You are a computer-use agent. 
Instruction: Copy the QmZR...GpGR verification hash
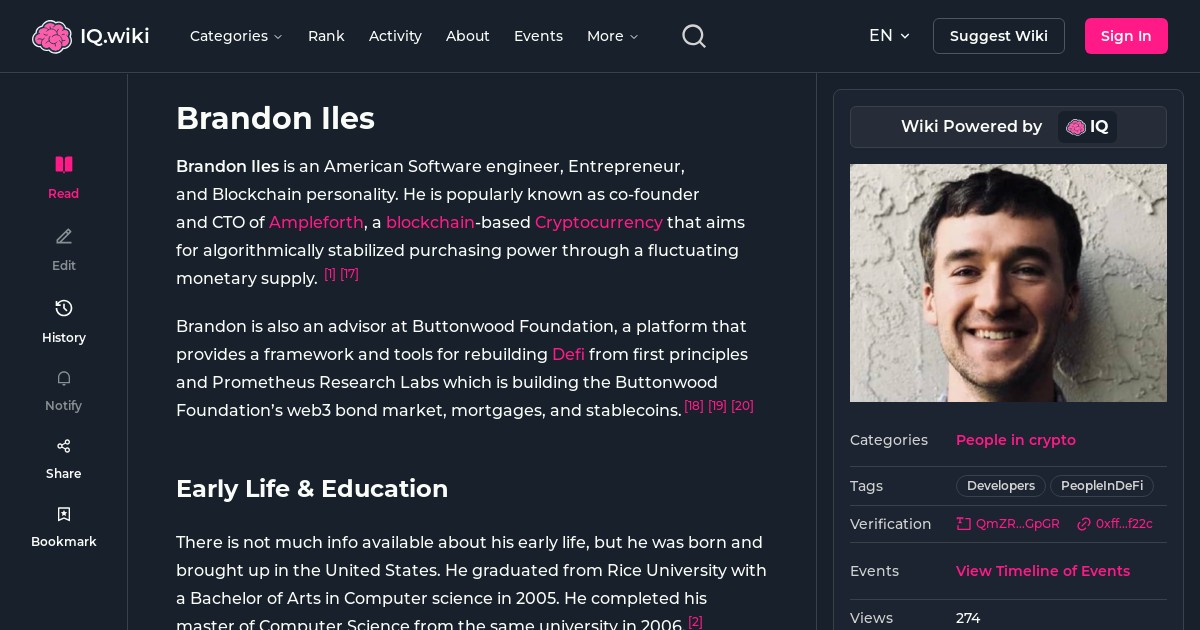coord(1008,523)
